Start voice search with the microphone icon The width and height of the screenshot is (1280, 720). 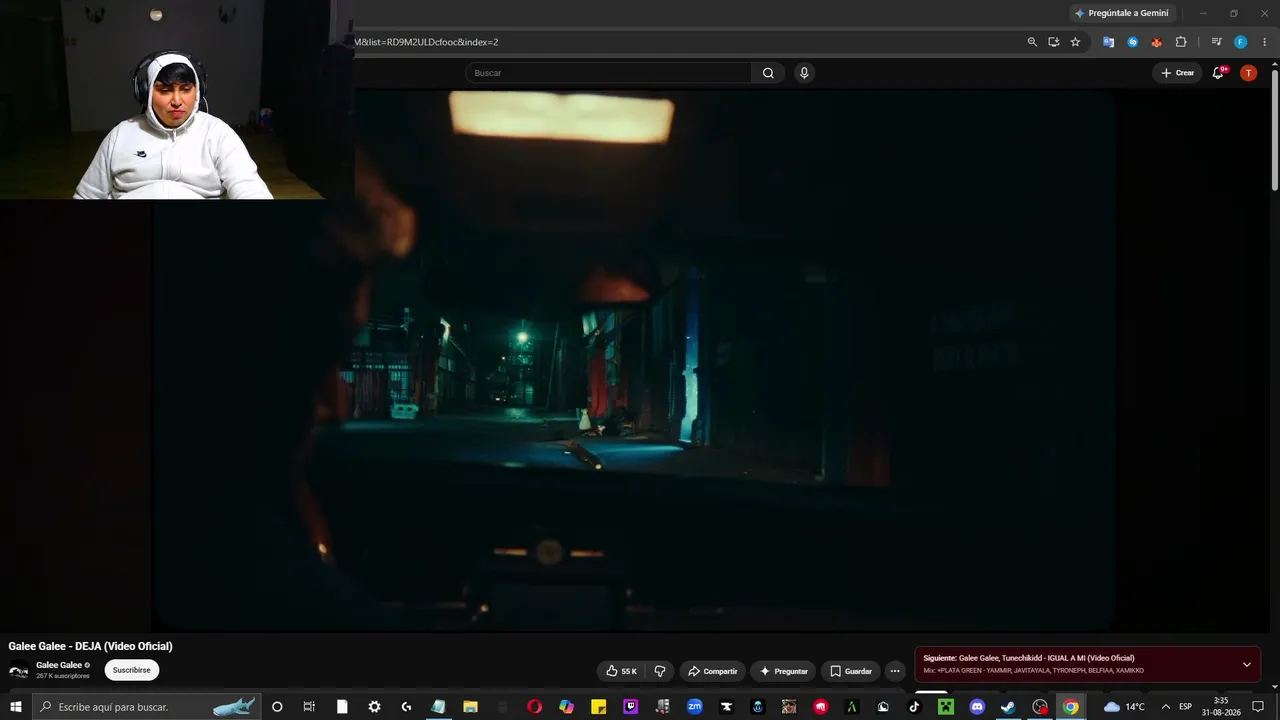803,73
